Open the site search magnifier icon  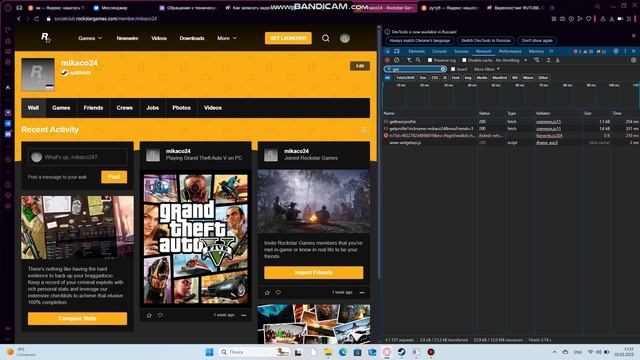click(326, 38)
